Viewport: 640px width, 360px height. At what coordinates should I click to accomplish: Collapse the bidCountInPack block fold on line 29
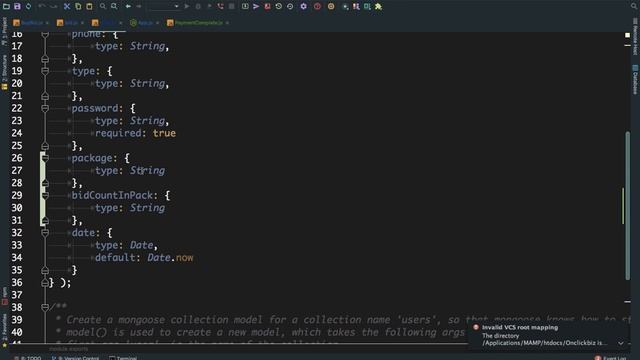tap(45, 196)
